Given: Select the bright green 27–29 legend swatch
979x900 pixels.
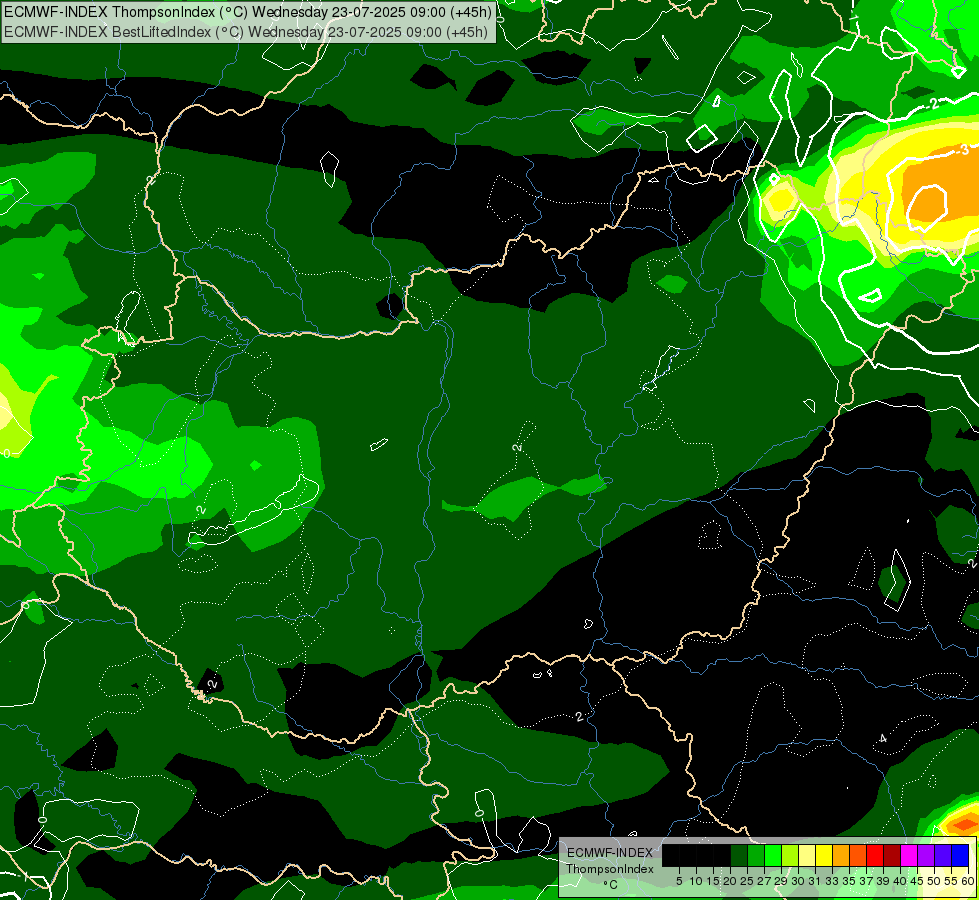Looking at the screenshot, I should [773, 855].
